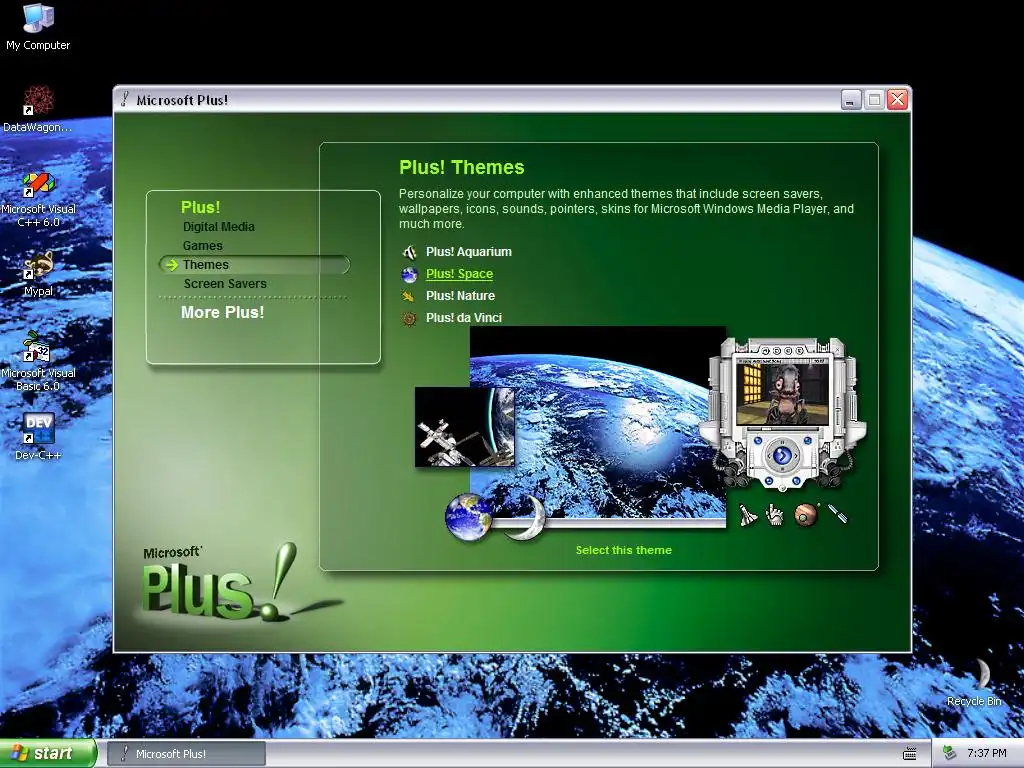Click the Plus! heading in the menu
Screen dimensions: 1024x768
200,207
